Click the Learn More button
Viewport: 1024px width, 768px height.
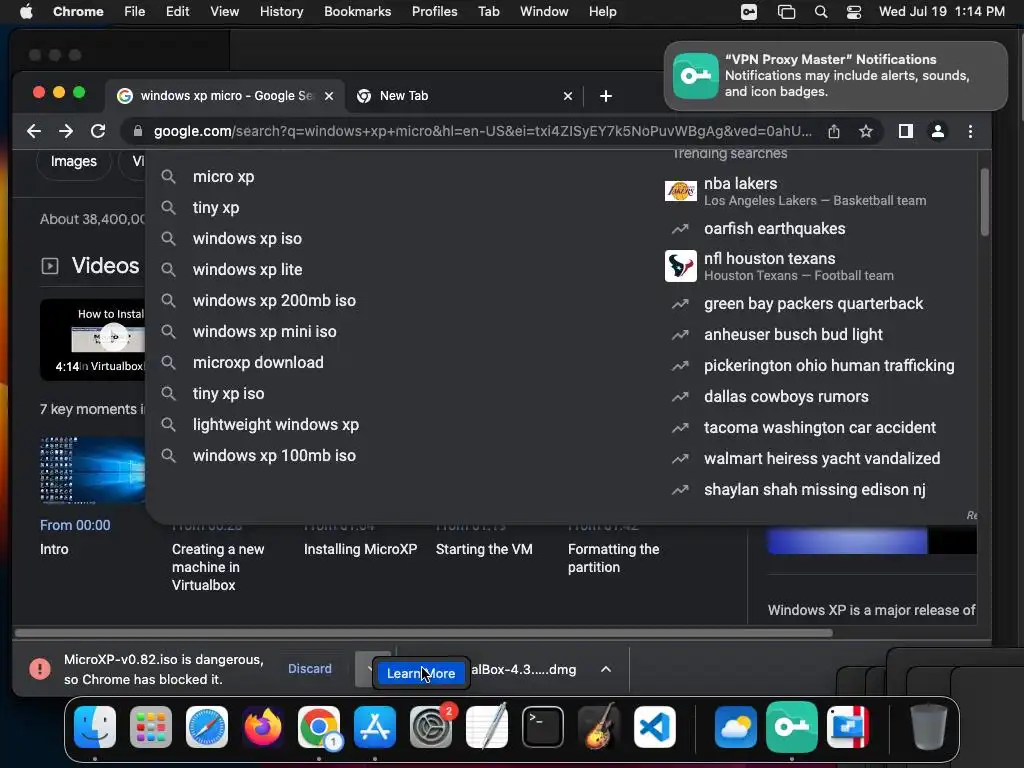pyautogui.click(x=421, y=673)
